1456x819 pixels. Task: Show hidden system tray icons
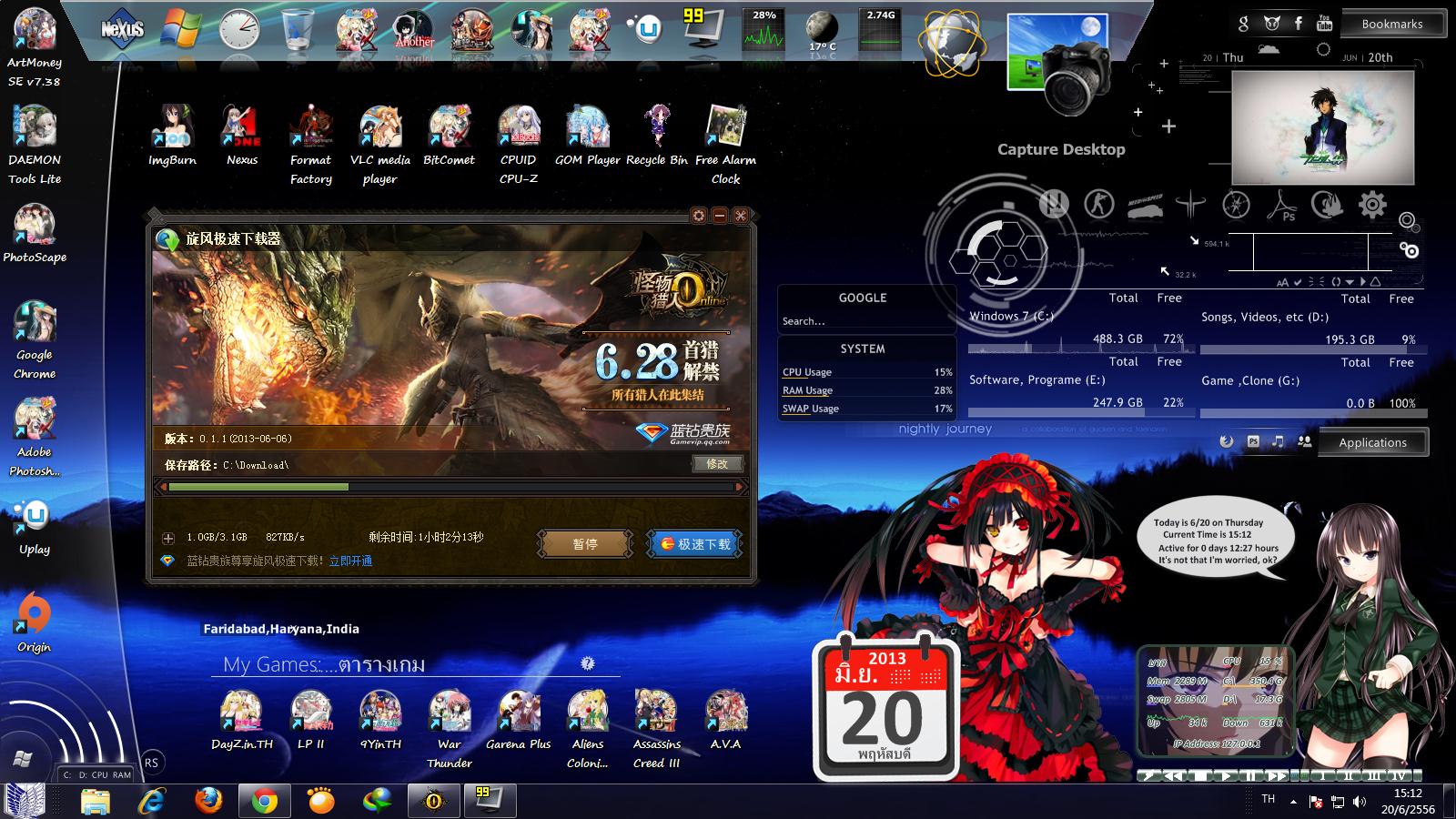[x=1293, y=802]
